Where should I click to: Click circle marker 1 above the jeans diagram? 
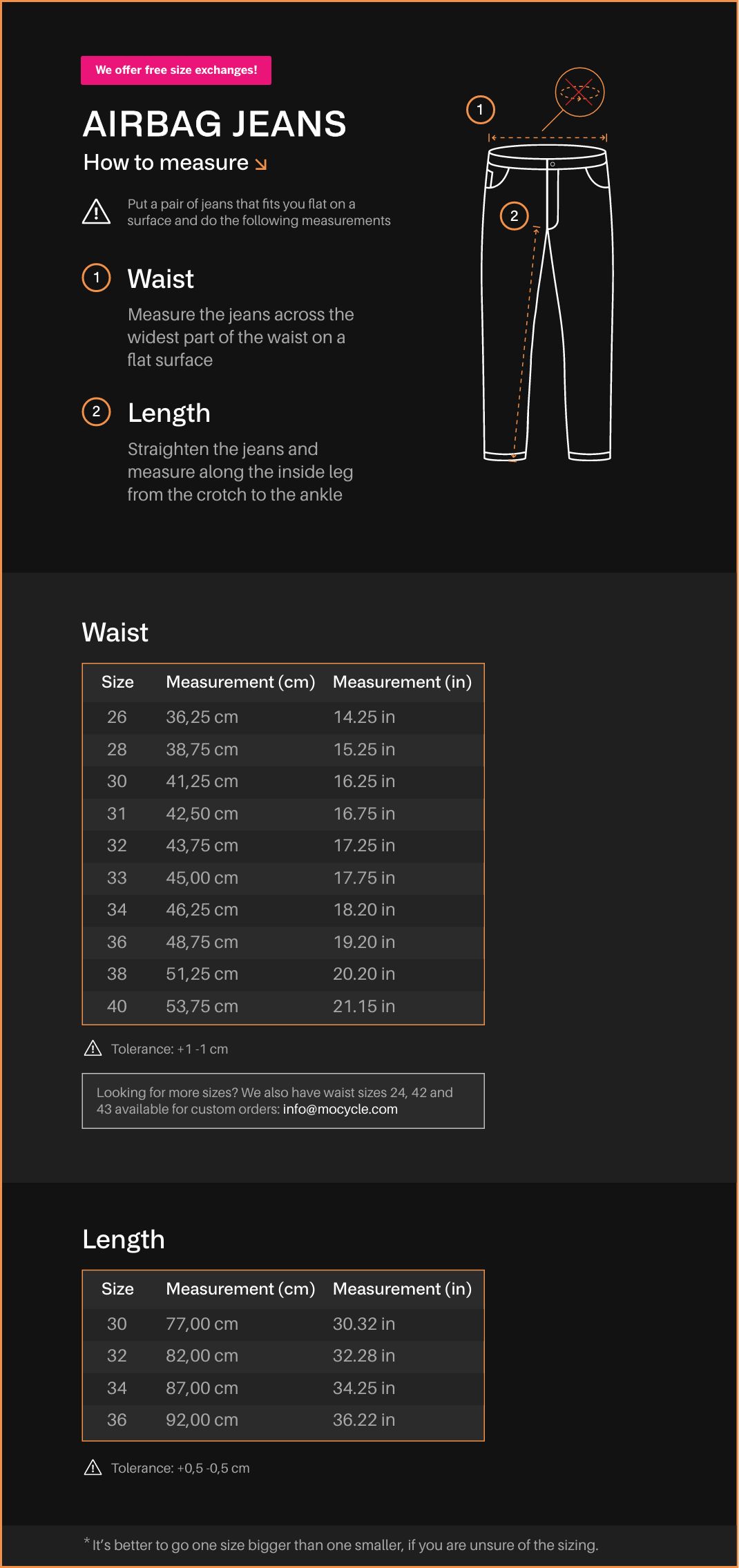click(x=480, y=110)
